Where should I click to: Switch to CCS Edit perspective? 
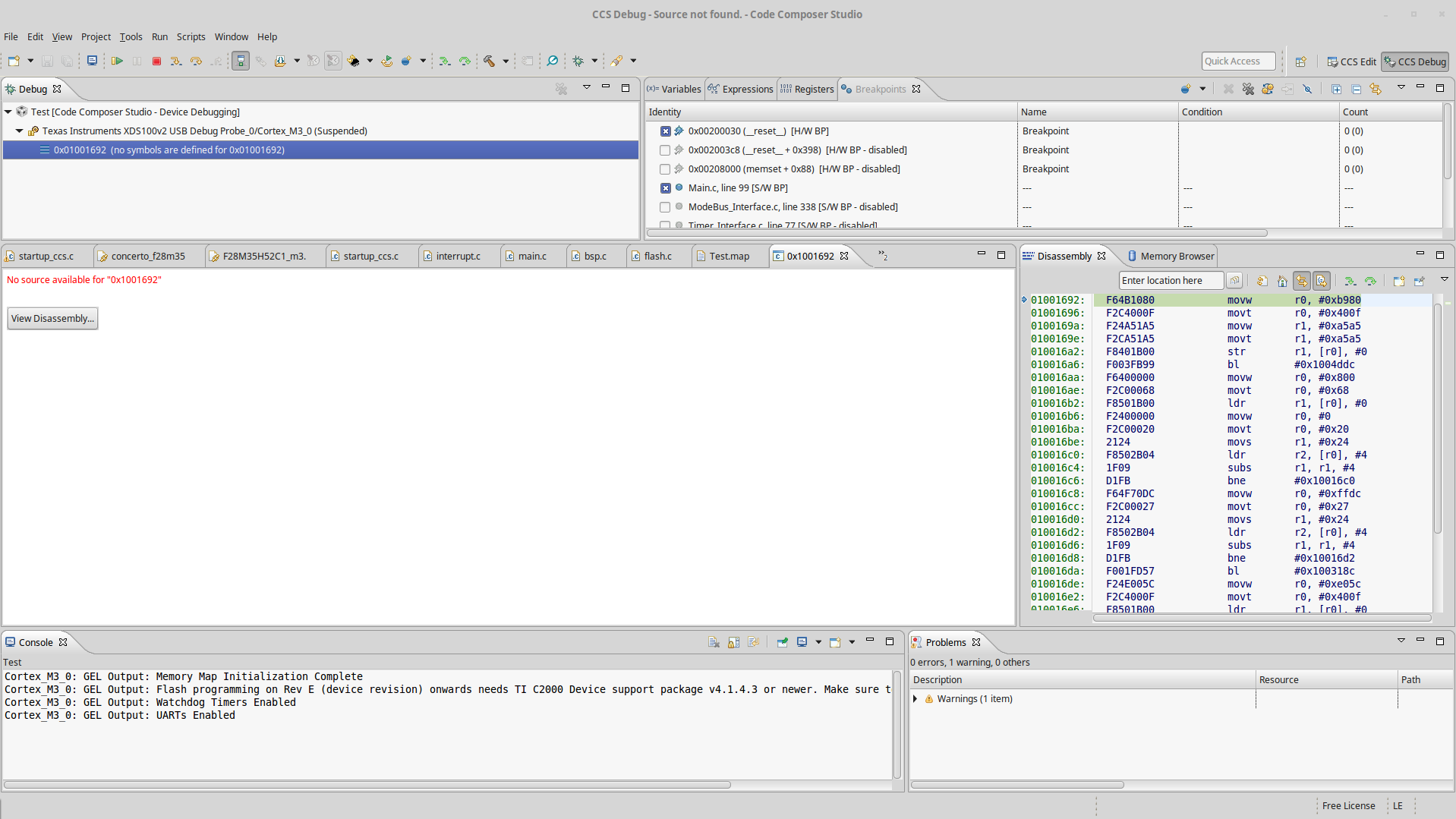tap(1351, 61)
